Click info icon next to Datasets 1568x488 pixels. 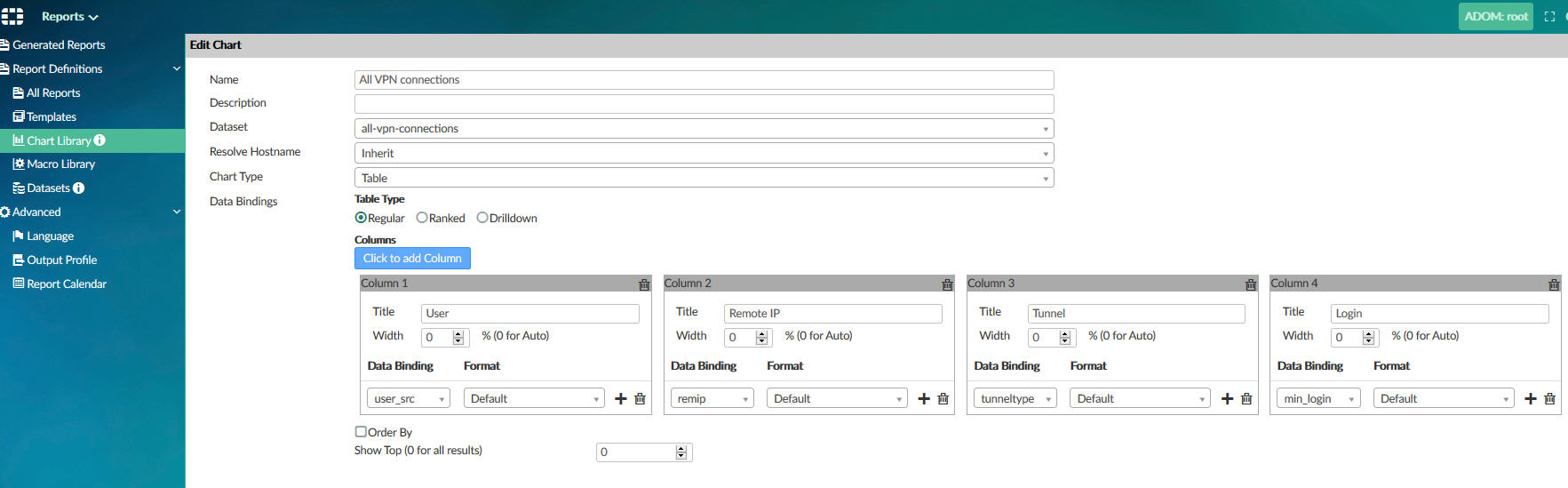point(79,188)
